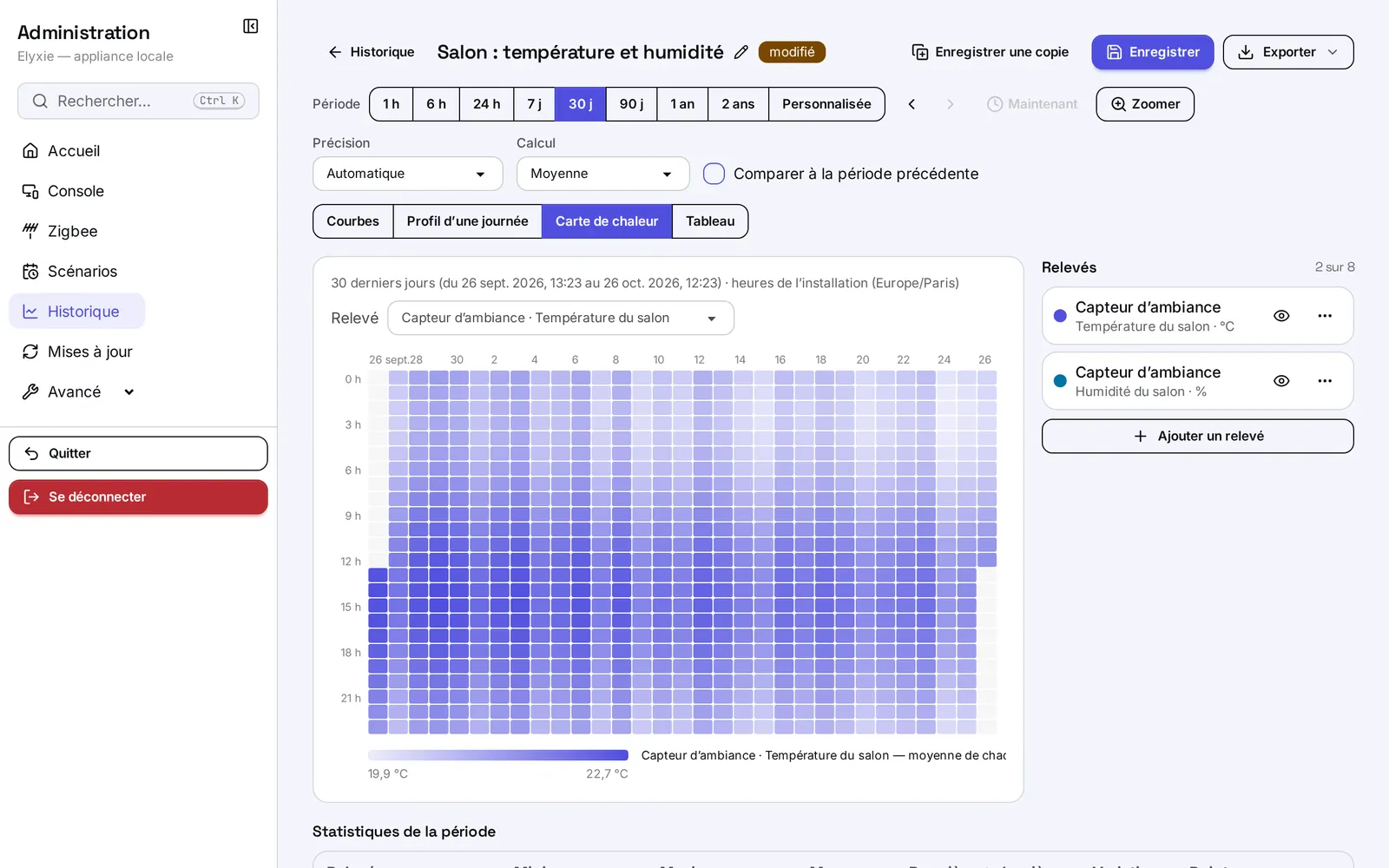Select the 7 j period
Screen dimensions: 1389x868
pyautogui.click(x=535, y=104)
